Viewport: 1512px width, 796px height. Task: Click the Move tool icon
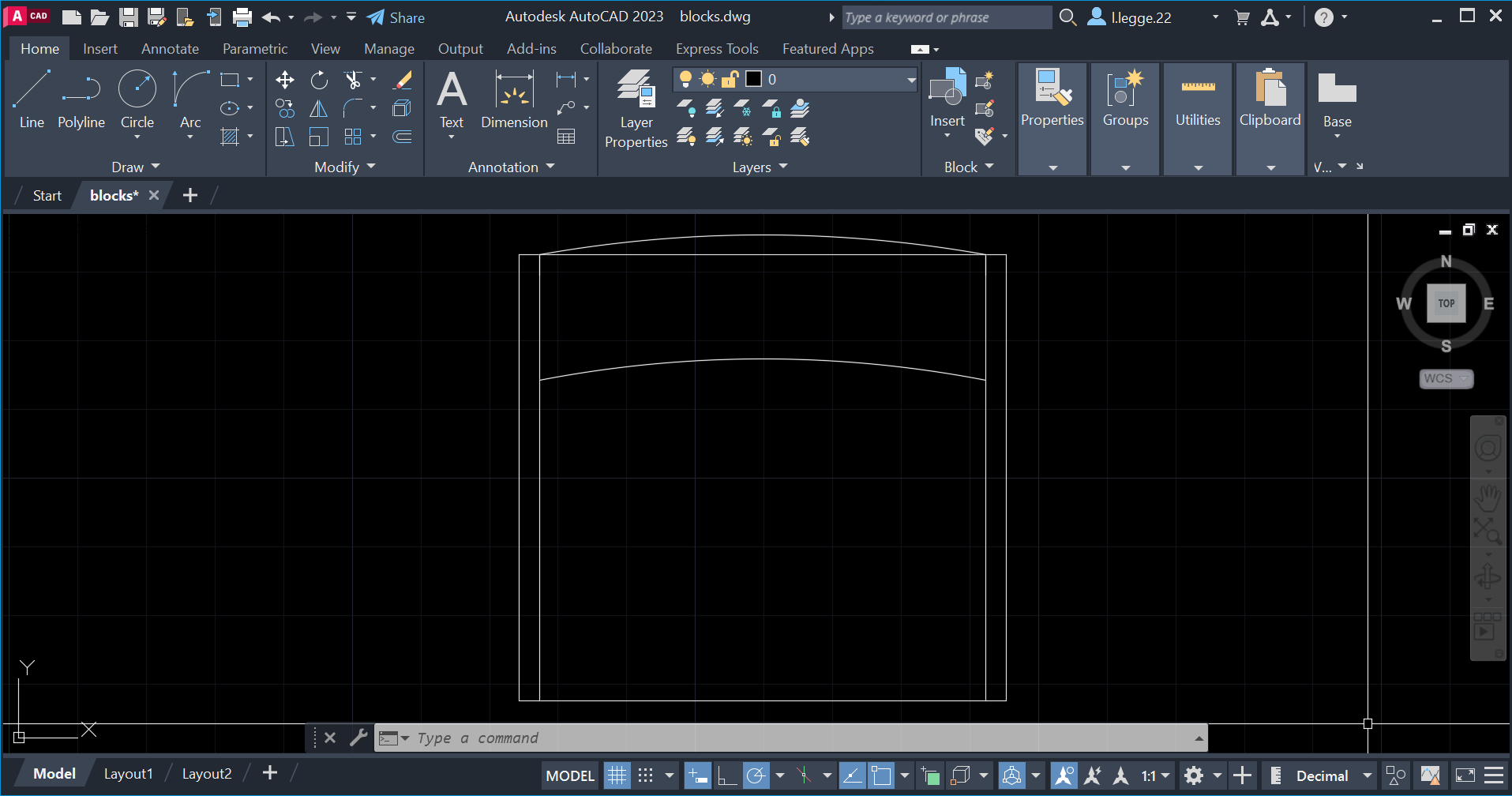click(x=285, y=80)
